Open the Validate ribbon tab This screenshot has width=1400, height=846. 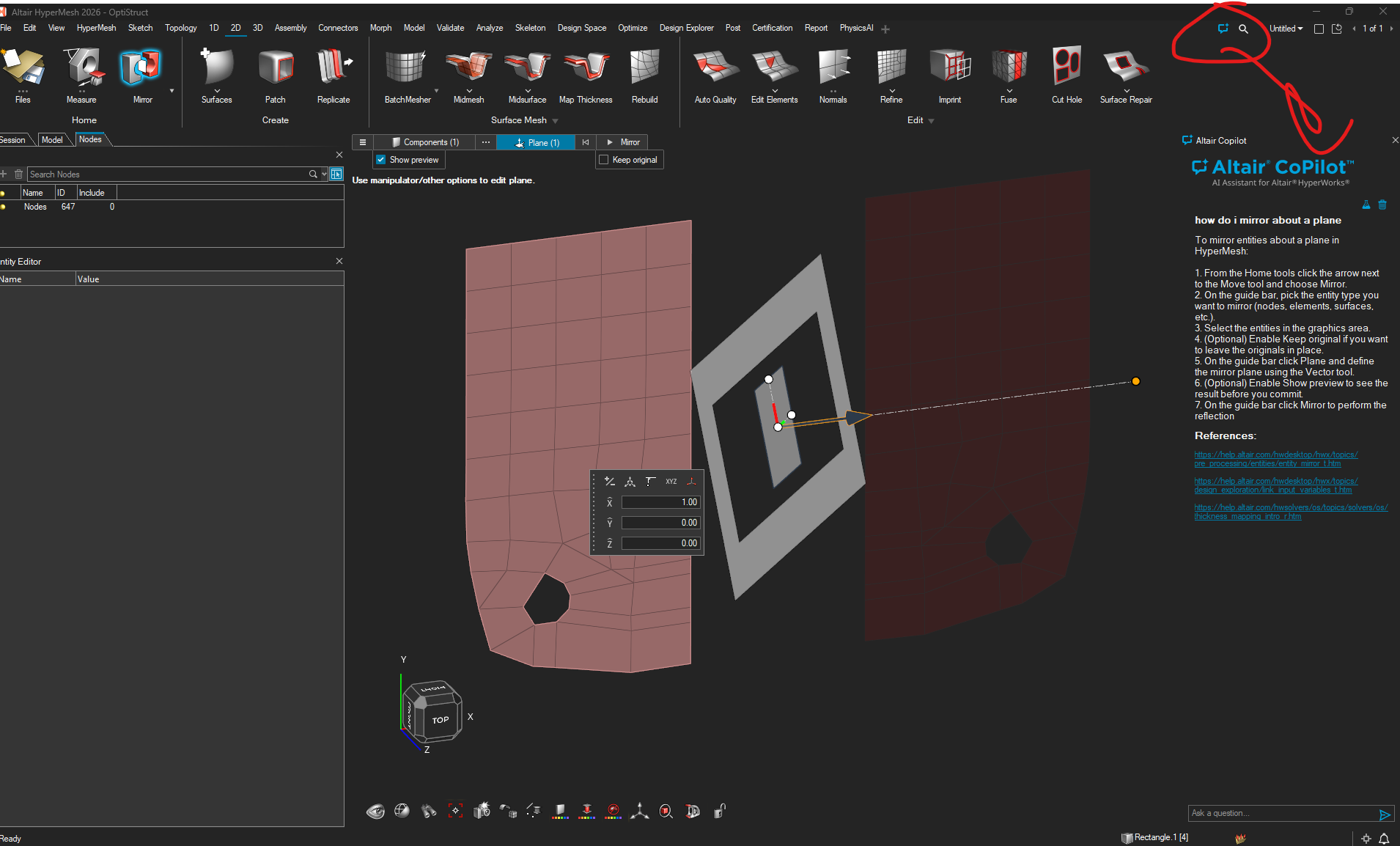(450, 28)
